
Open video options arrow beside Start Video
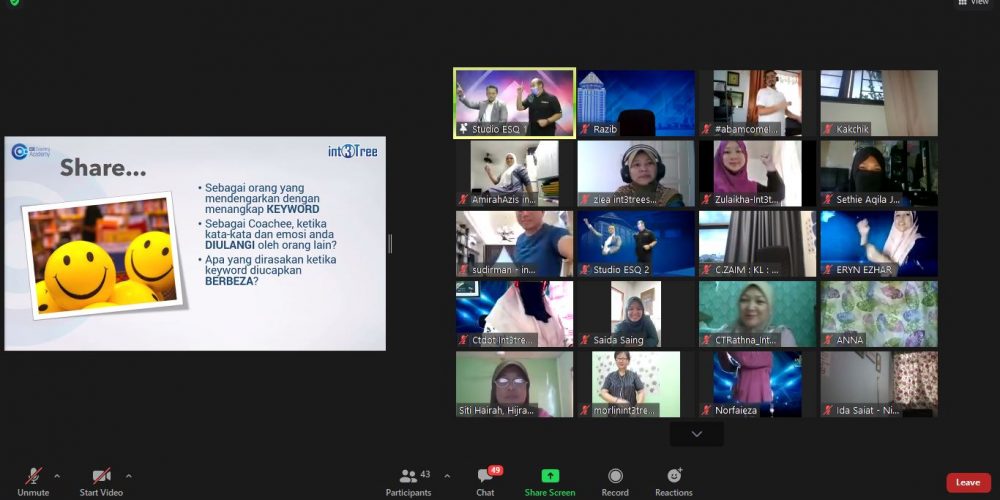point(128,476)
